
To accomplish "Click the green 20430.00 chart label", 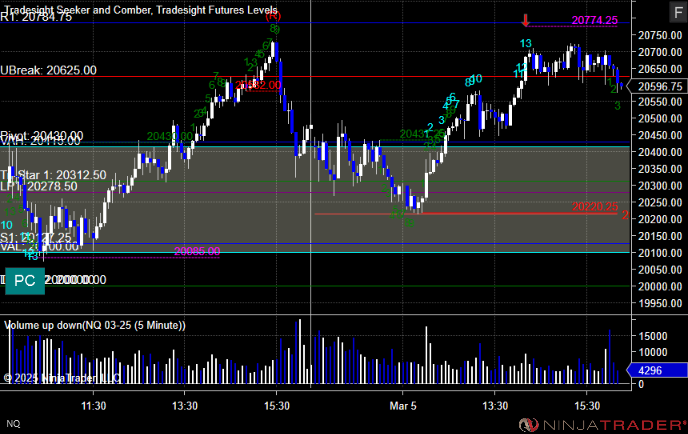I will pyautogui.click(x=170, y=136).
